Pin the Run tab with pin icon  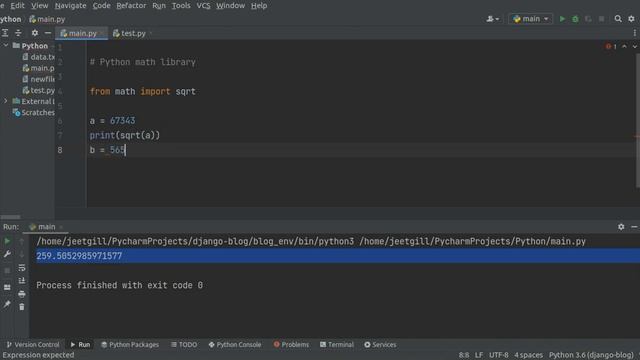(x=7, y=304)
